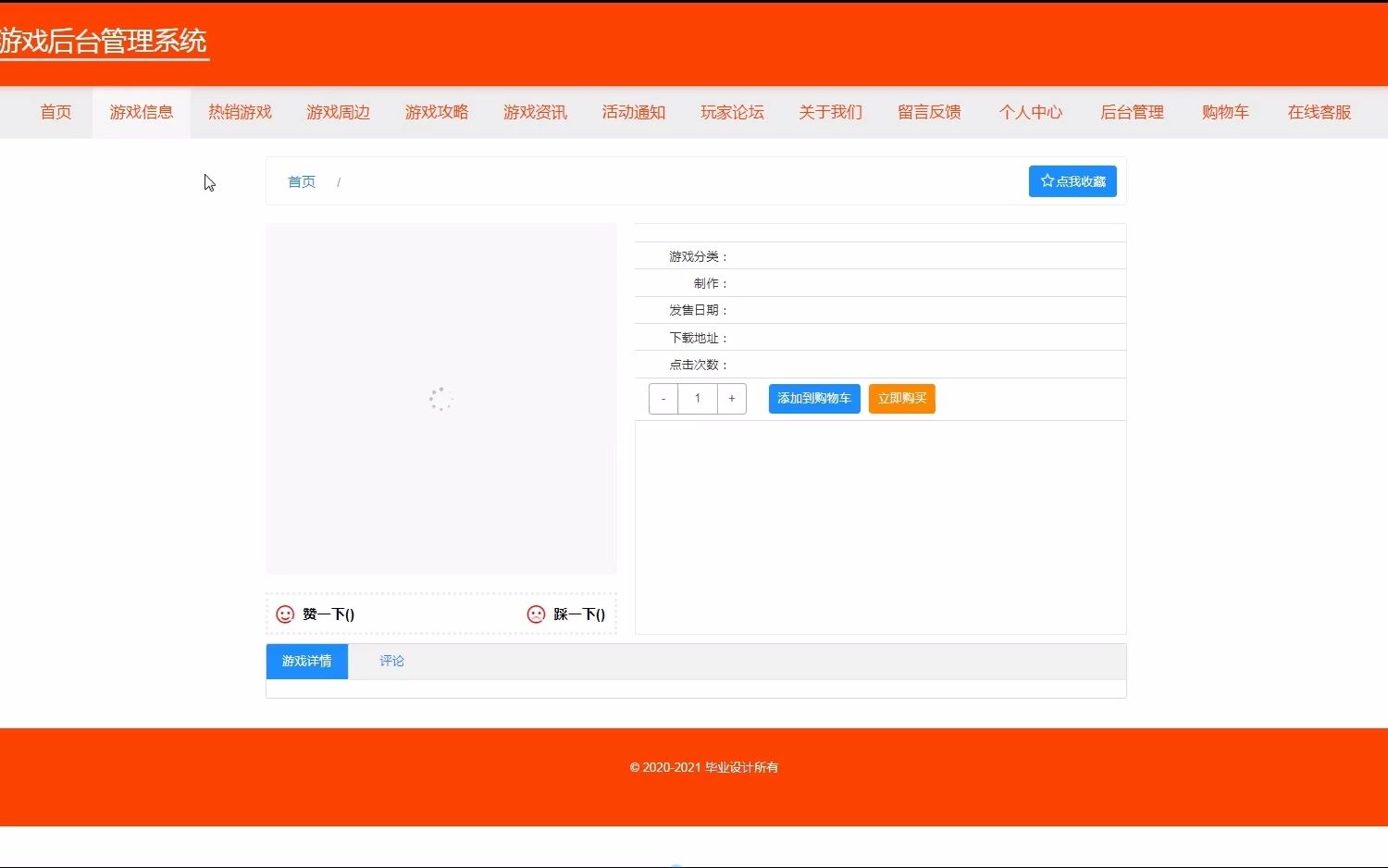The height and width of the screenshot is (868, 1388).
Task: Open the 购物车 nav item
Action: pyautogui.click(x=1225, y=112)
